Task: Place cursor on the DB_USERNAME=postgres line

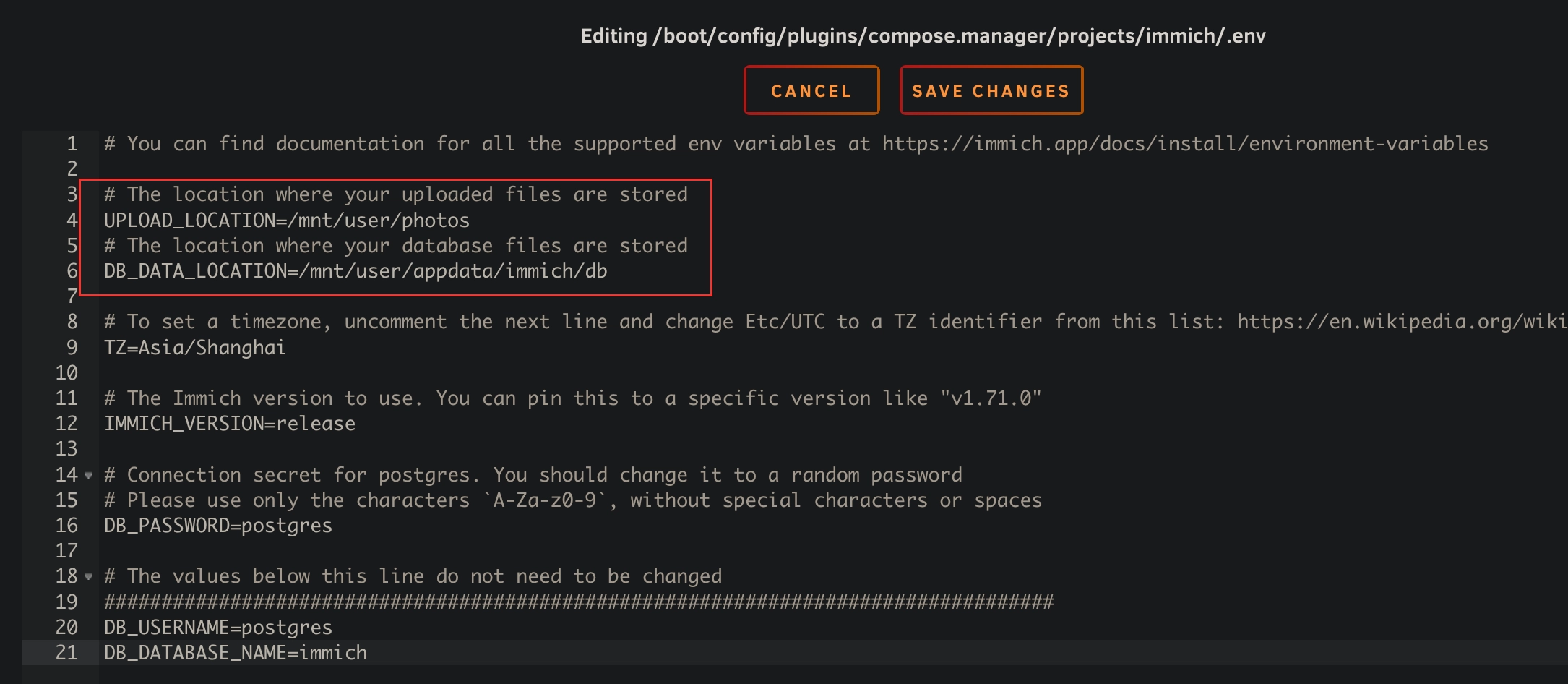Action: coord(217,628)
